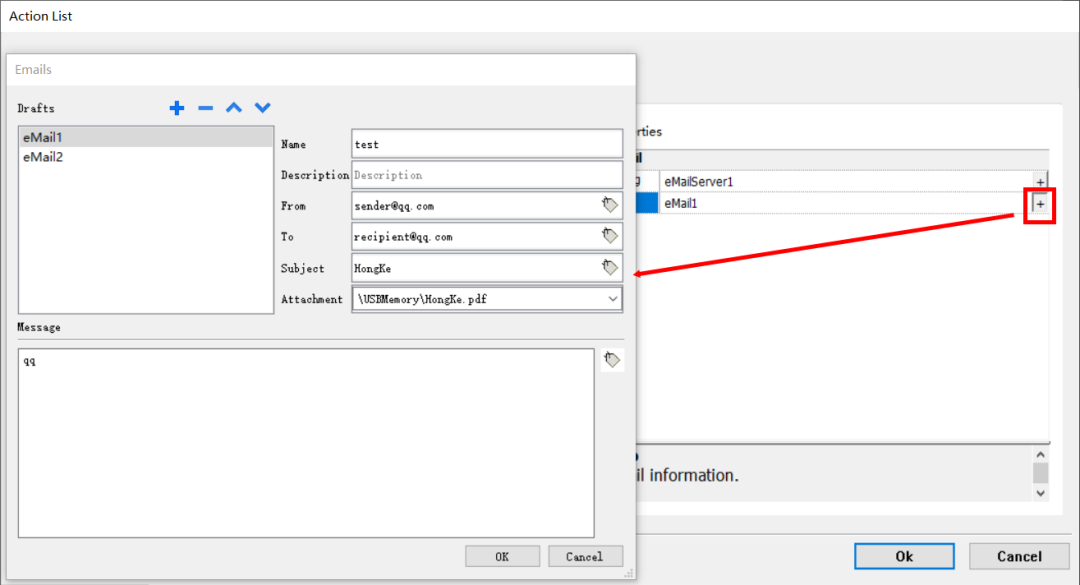Screen dimensions: 1080x585
Task: Move draft down with down arrow
Action: [262, 107]
